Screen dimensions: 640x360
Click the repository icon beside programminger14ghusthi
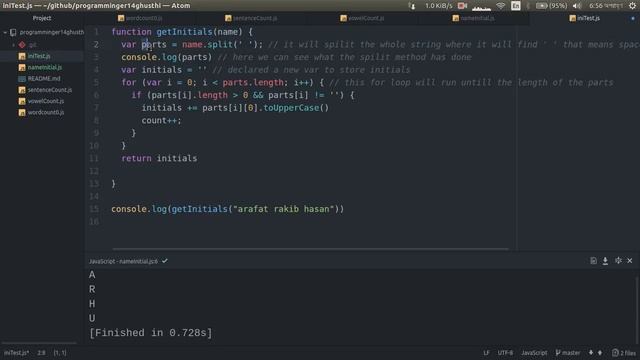(13, 32)
